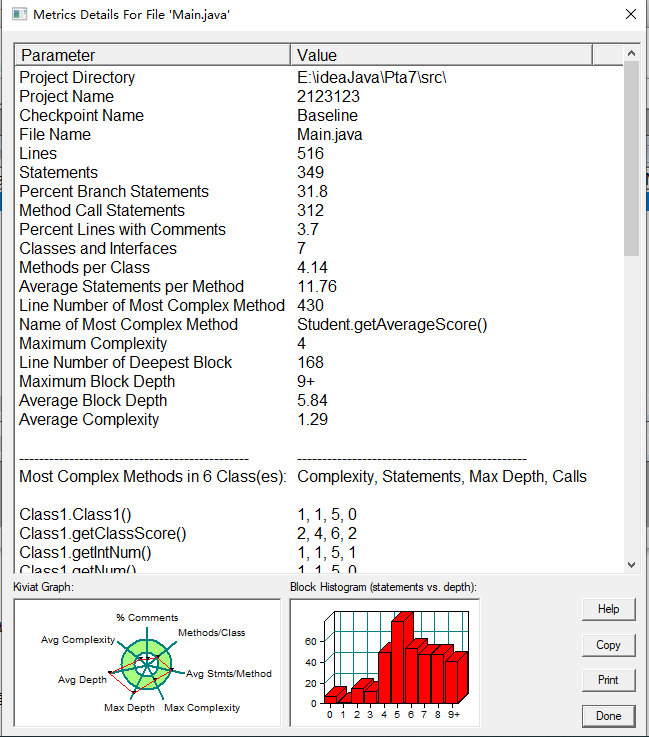Click the Kiviat Graph chart
Screen dimensions: 649x737
click(147, 663)
